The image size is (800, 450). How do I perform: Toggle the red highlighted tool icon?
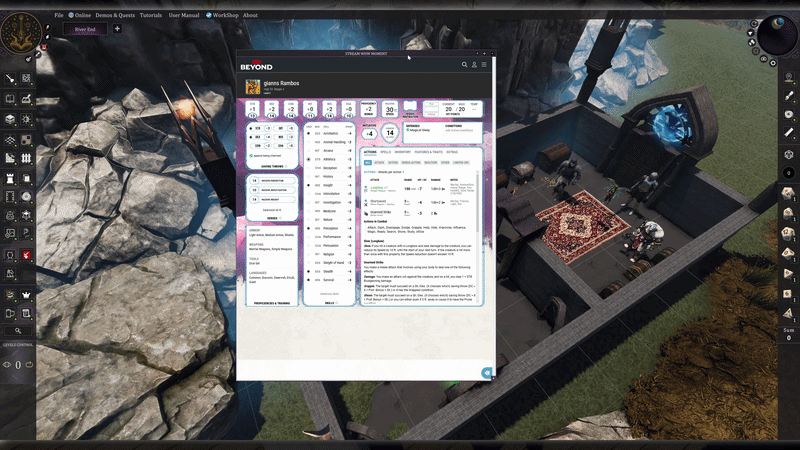(x=26, y=255)
